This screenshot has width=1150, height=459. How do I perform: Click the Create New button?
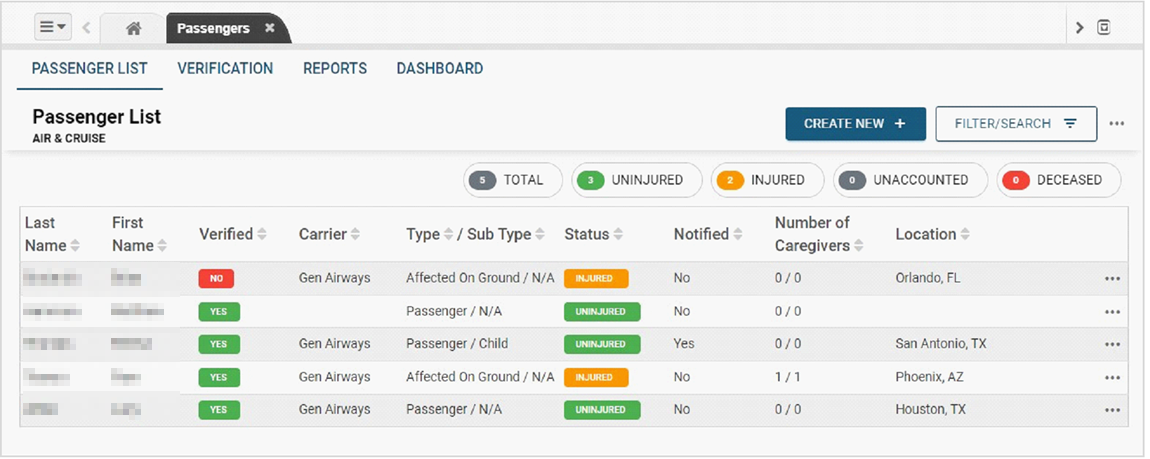point(855,124)
